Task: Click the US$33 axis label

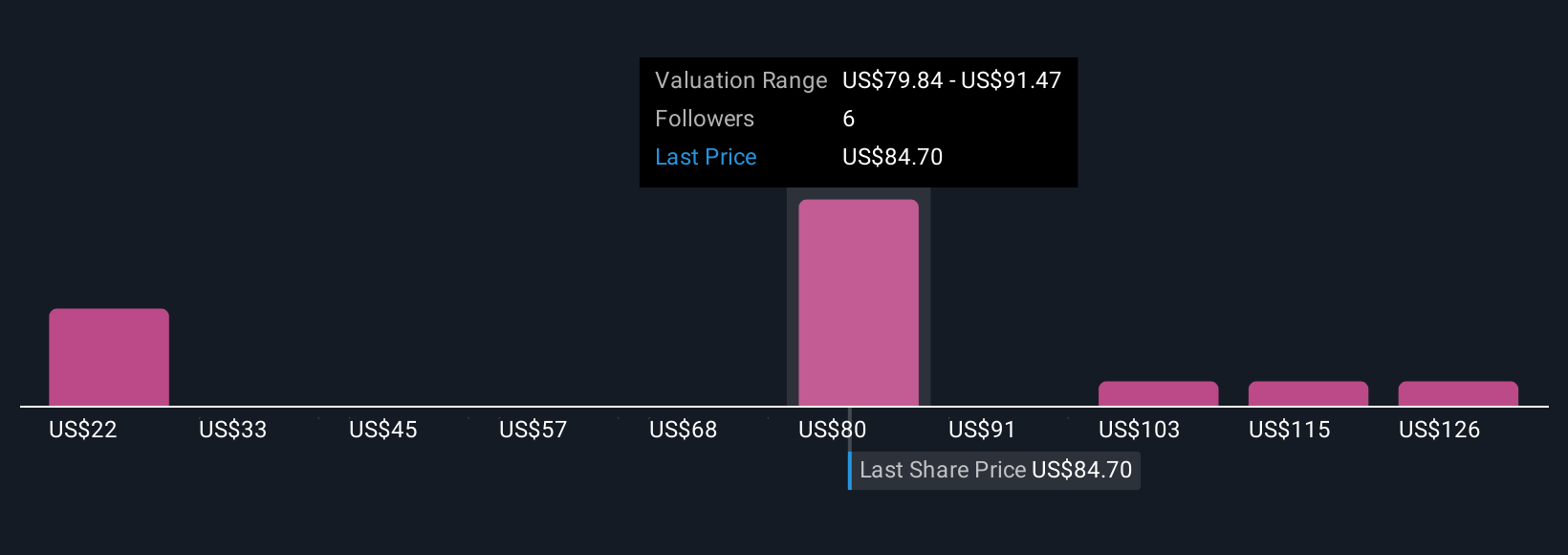Action: 233,430
